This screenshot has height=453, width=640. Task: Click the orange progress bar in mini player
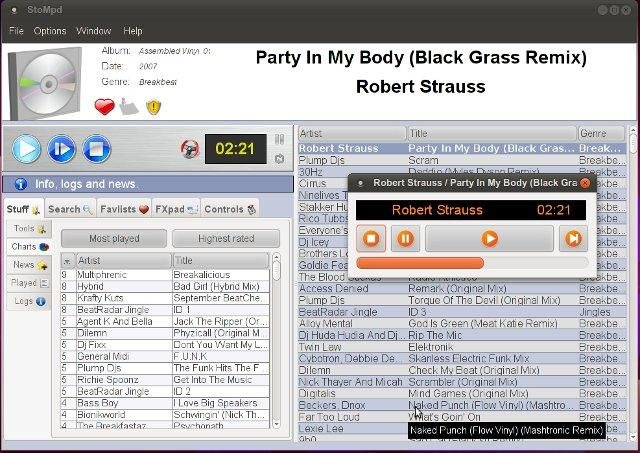[472, 263]
